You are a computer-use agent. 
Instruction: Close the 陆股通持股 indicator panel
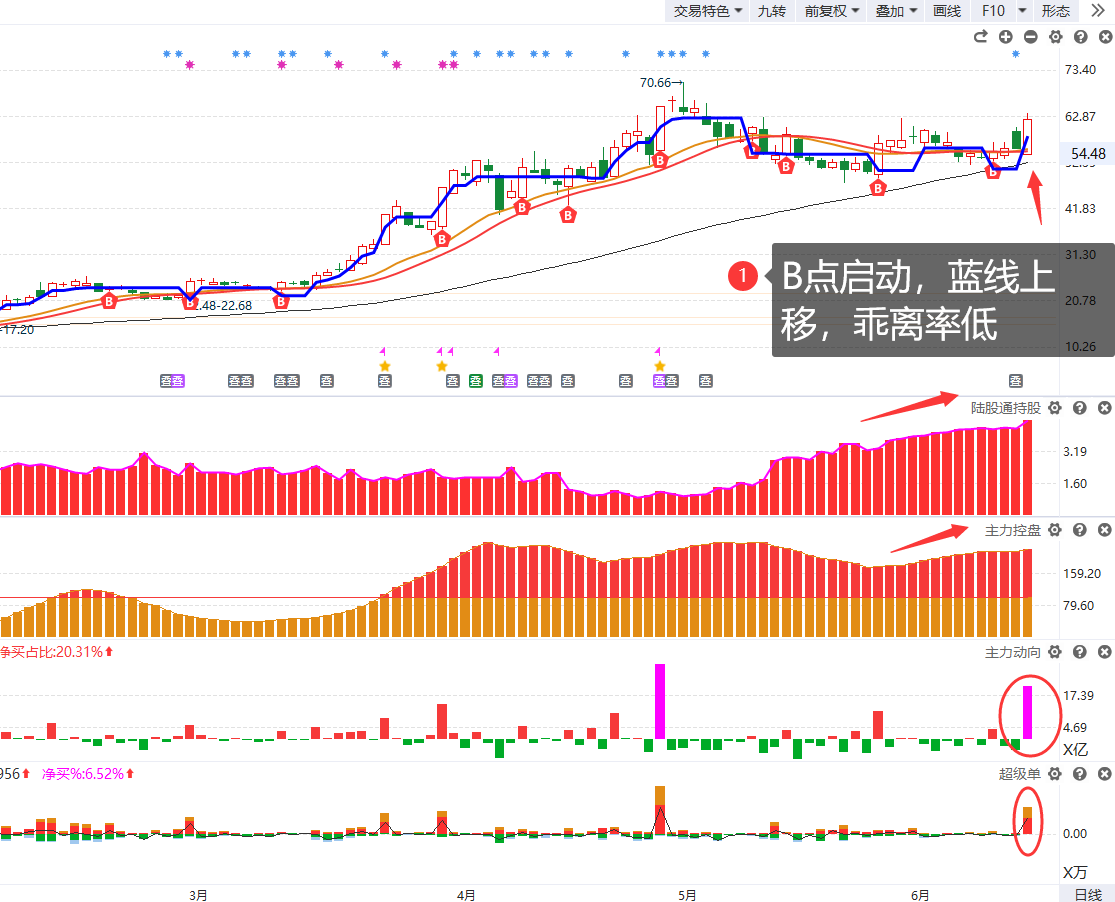pyautogui.click(x=1104, y=408)
